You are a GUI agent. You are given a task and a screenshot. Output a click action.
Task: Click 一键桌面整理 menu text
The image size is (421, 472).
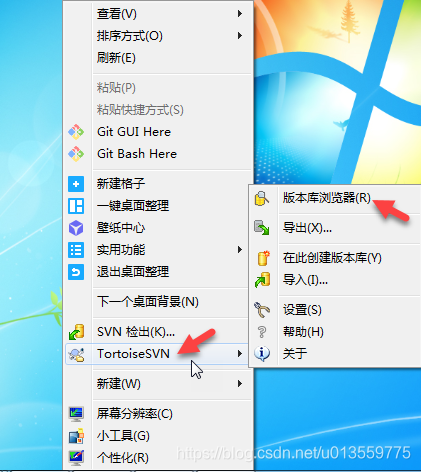[x=133, y=206]
